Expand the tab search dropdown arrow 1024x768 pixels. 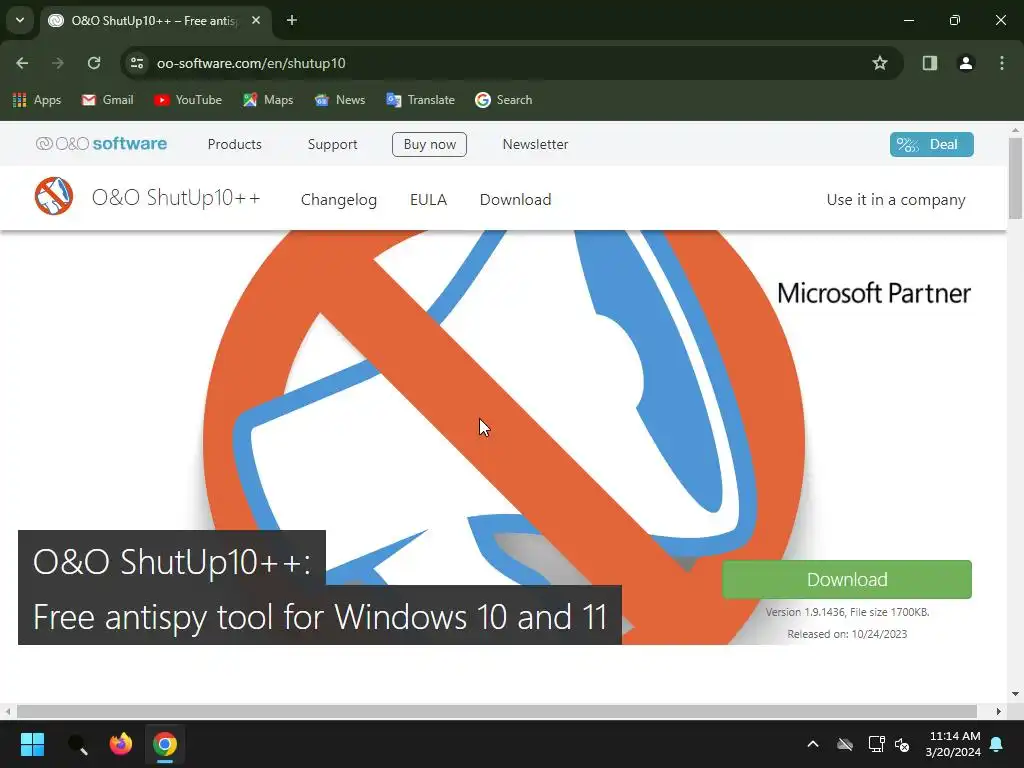[20, 20]
